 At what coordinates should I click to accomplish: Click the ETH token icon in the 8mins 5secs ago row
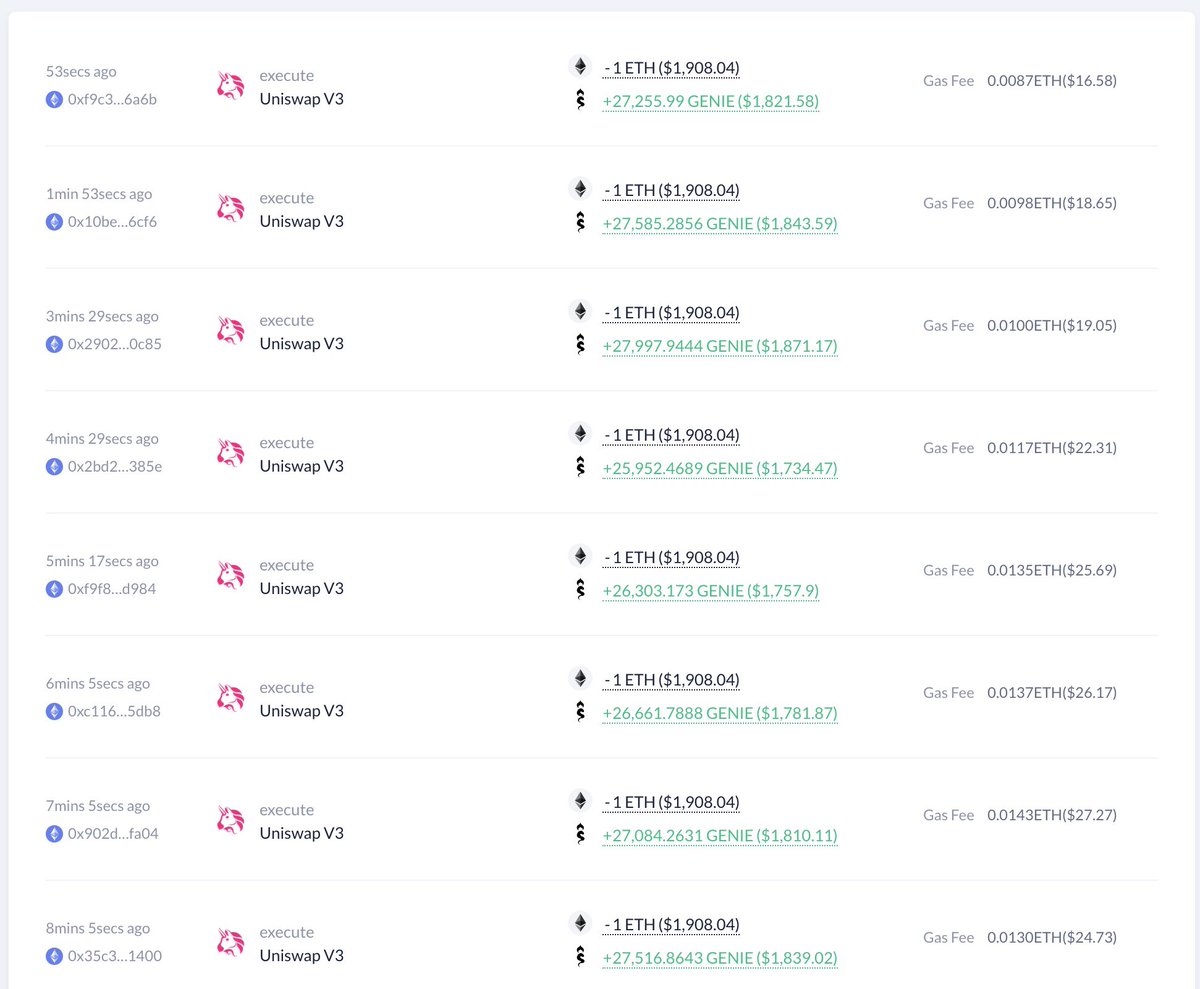tap(580, 923)
